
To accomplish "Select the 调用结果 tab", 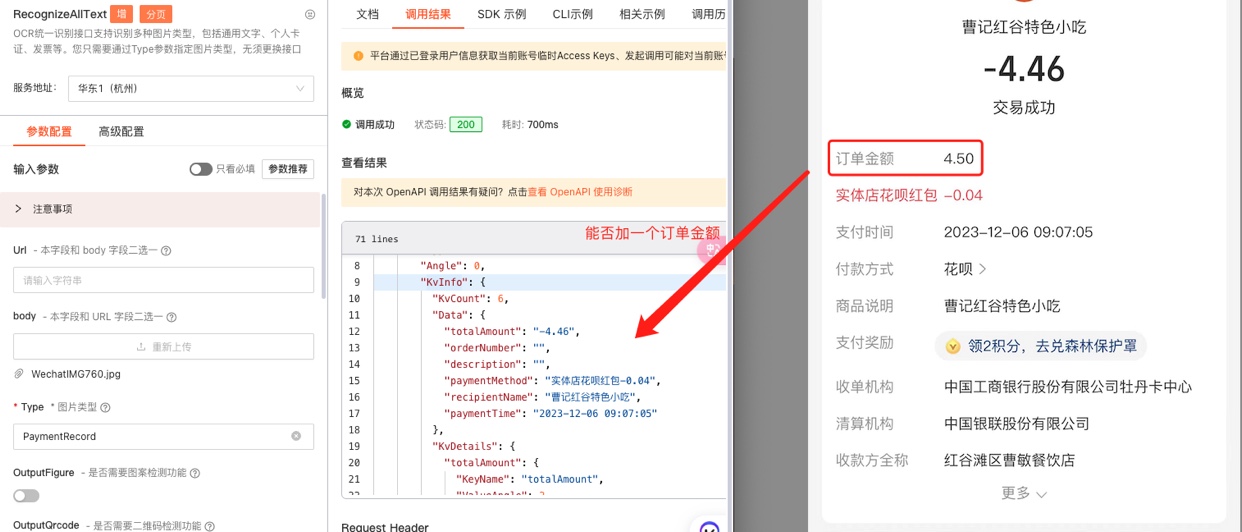I will [x=428, y=14].
